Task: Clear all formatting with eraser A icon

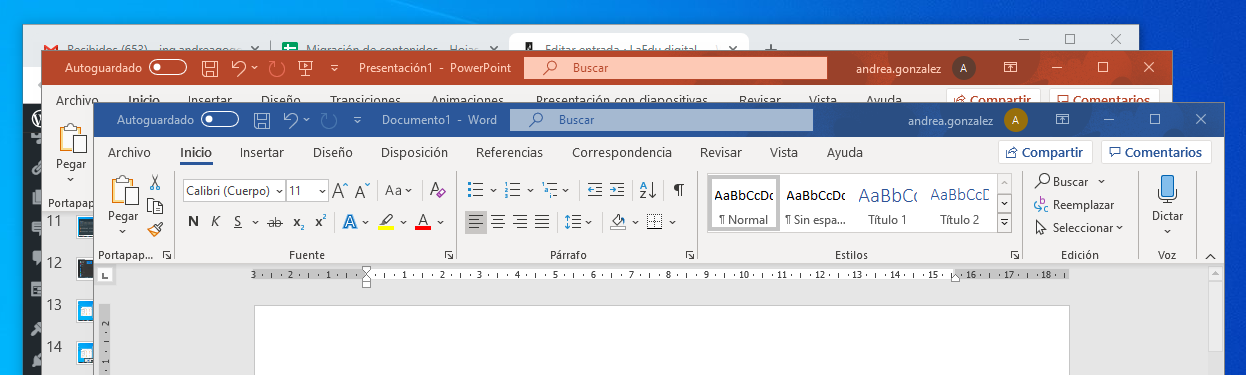Action: [437, 190]
